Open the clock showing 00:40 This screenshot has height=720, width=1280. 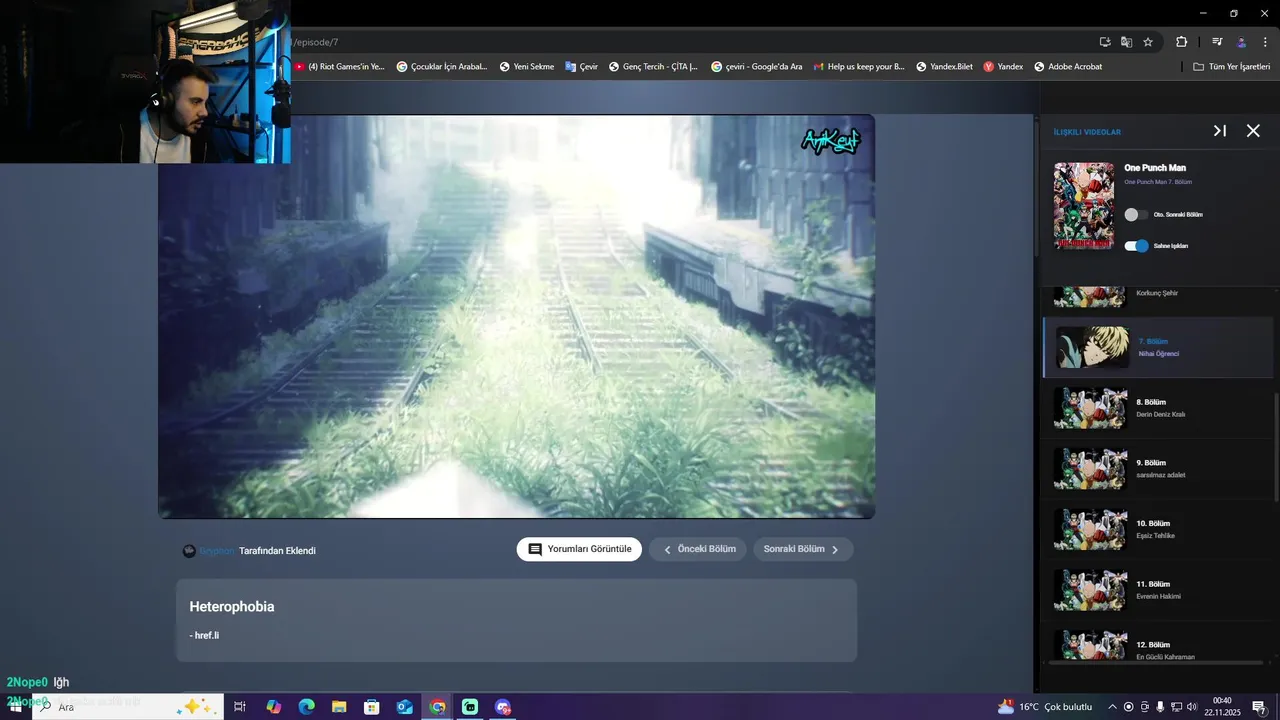pyautogui.click(x=1222, y=707)
